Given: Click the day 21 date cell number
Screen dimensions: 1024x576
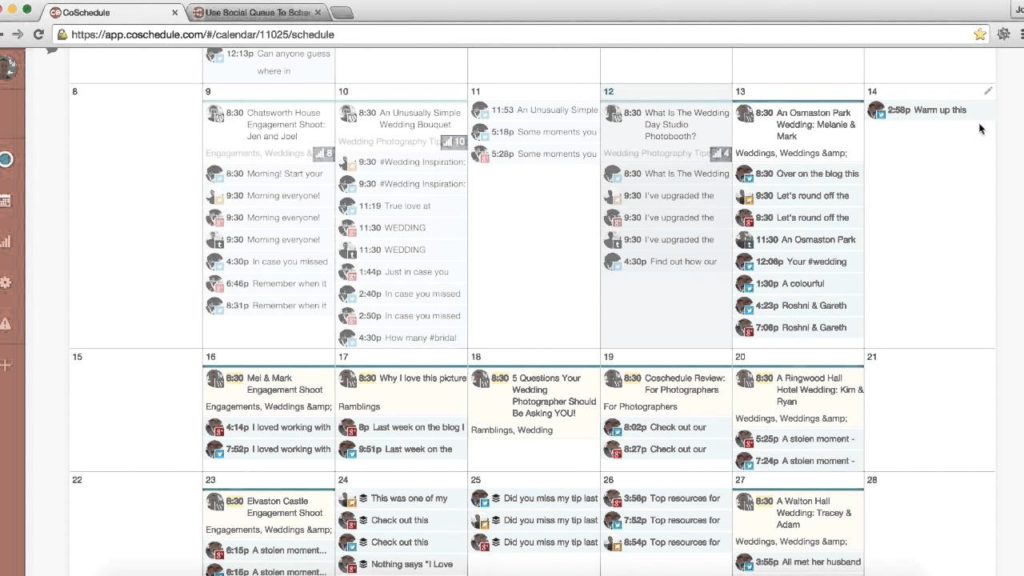Looking at the screenshot, I should pyautogui.click(x=872, y=357).
